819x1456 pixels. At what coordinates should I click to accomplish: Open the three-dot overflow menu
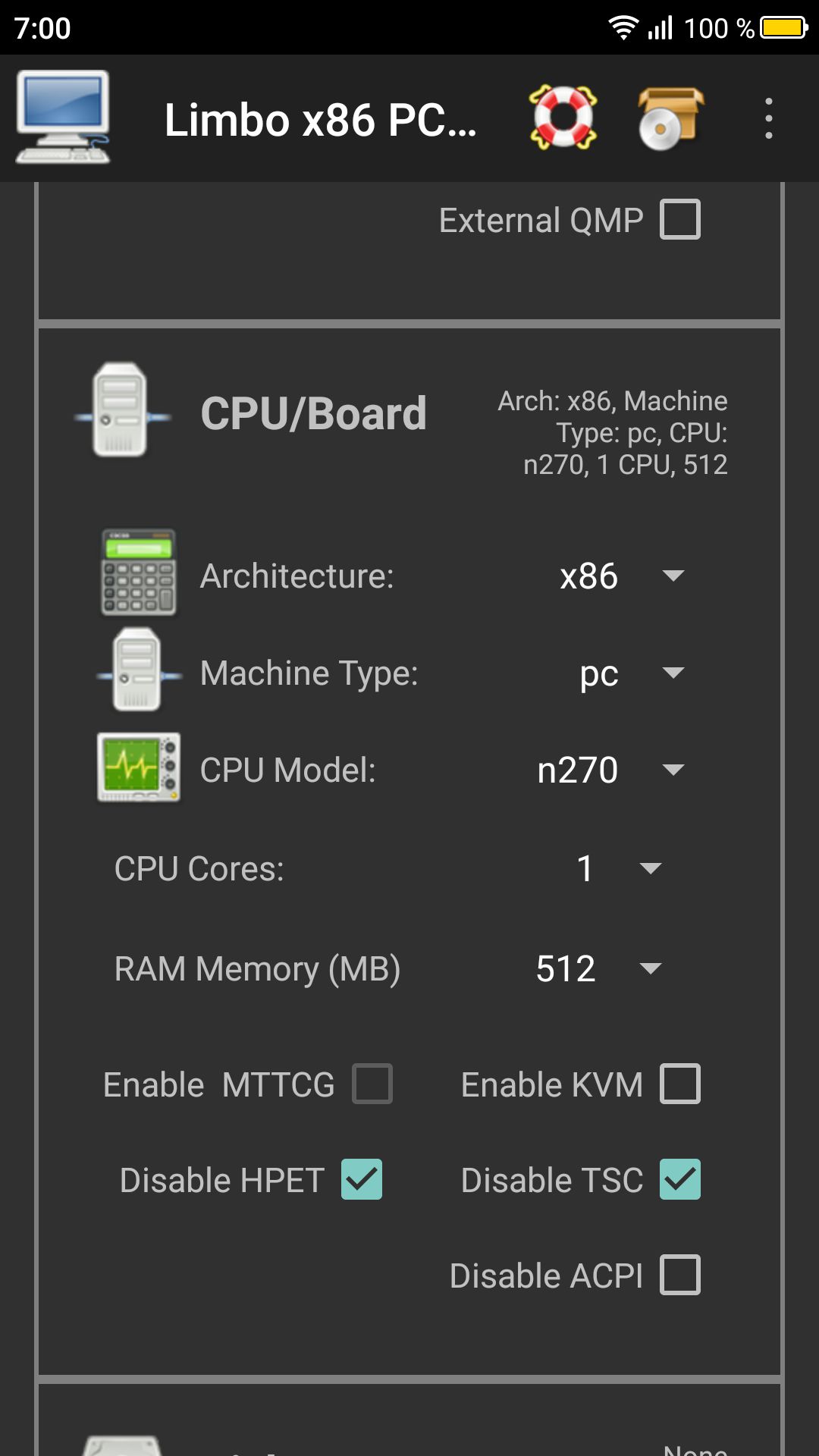click(769, 118)
